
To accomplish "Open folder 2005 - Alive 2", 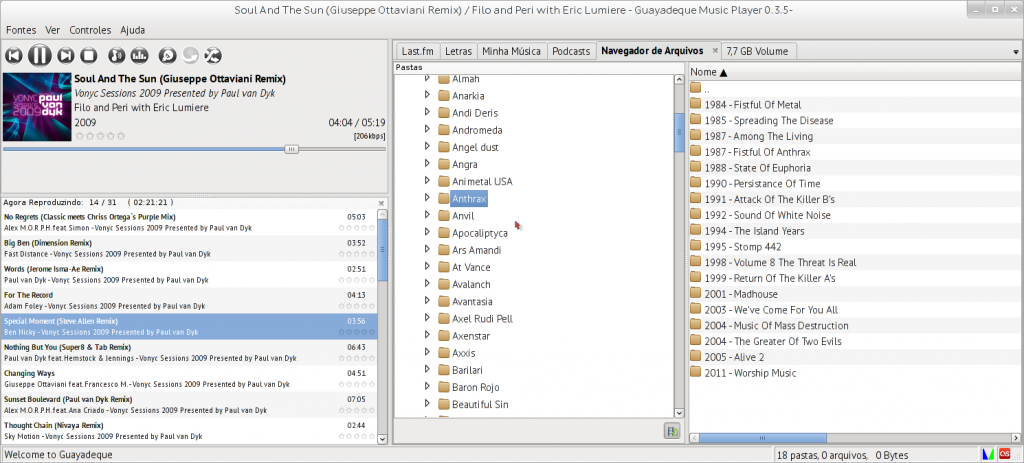I will coord(734,357).
